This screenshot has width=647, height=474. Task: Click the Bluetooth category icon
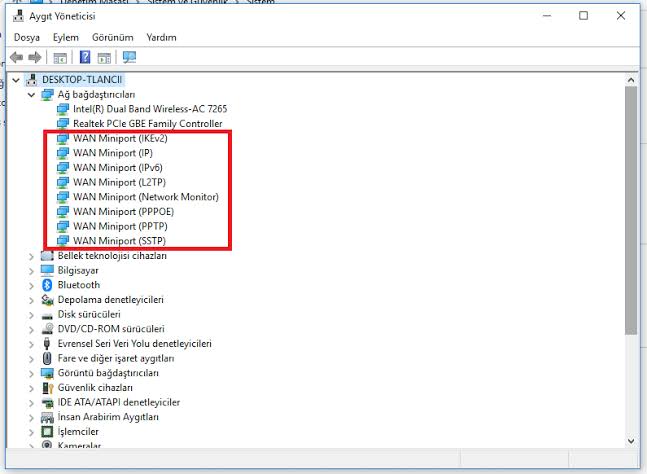47,285
